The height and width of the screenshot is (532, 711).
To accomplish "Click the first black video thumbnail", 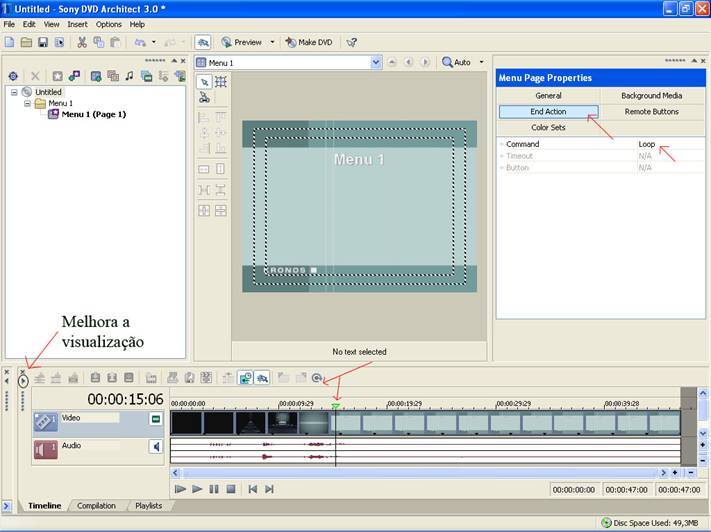I will (186, 423).
